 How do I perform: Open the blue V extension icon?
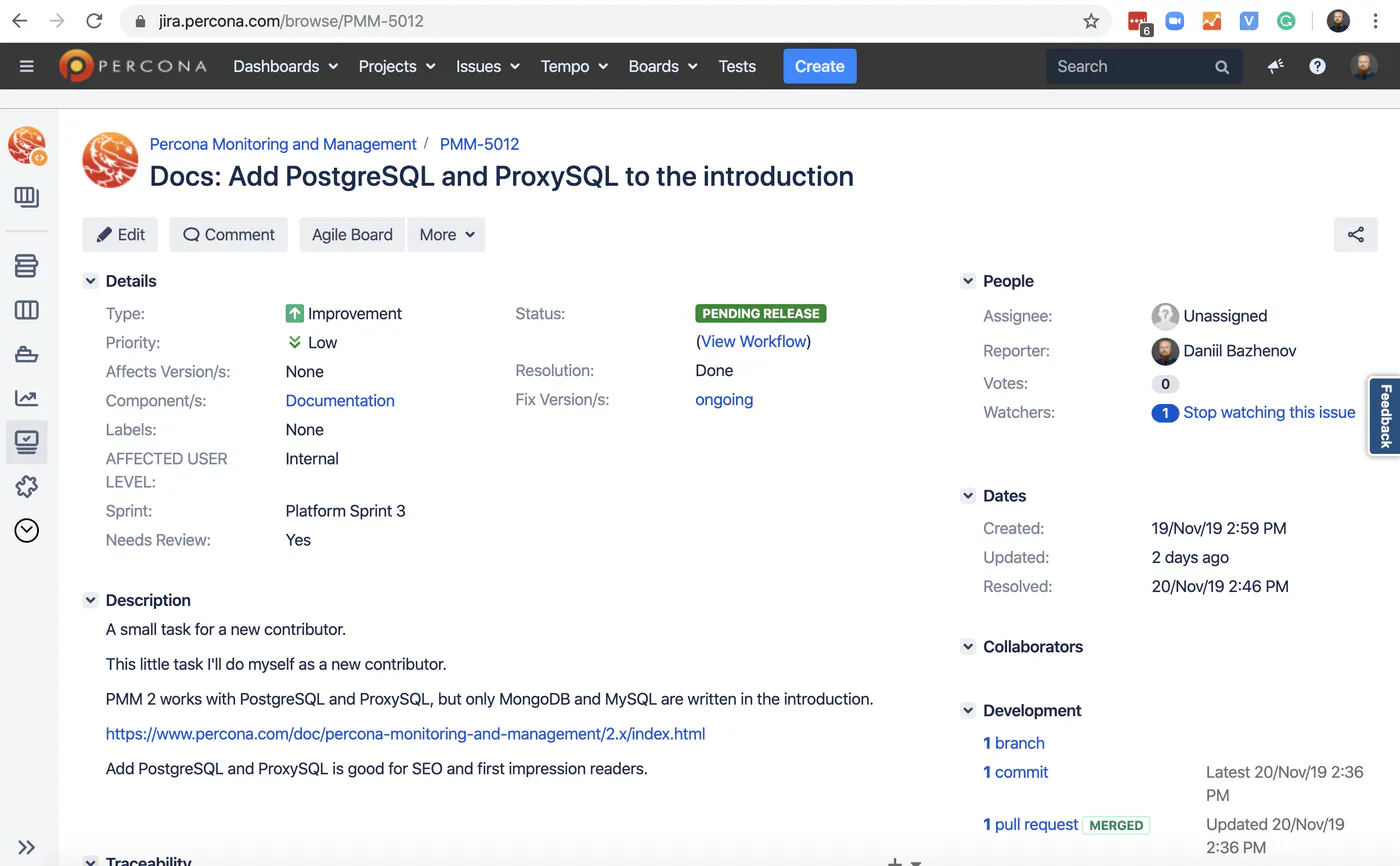1249,21
